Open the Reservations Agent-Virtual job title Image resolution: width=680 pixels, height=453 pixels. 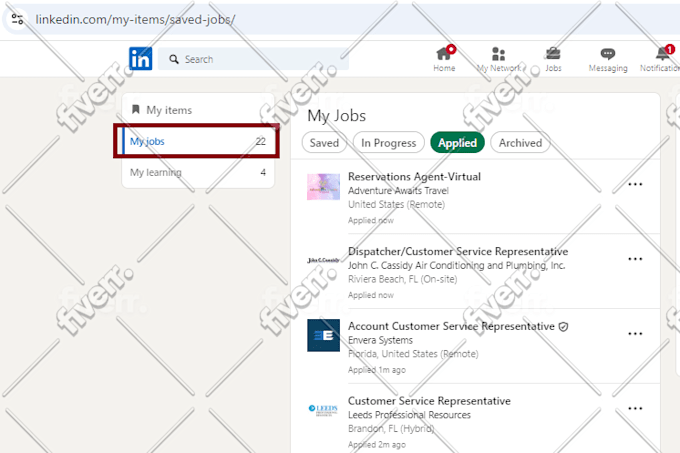click(x=414, y=177)
